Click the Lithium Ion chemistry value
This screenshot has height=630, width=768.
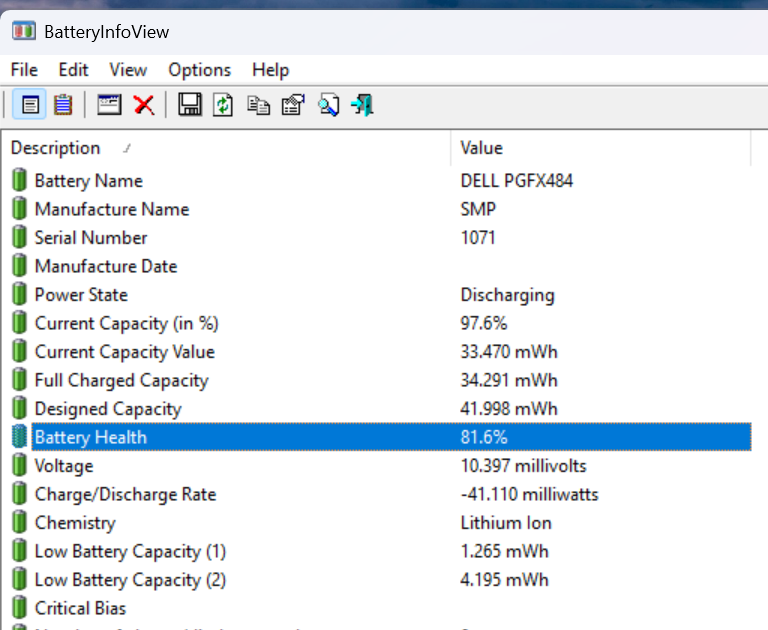(x=506, y=523)
